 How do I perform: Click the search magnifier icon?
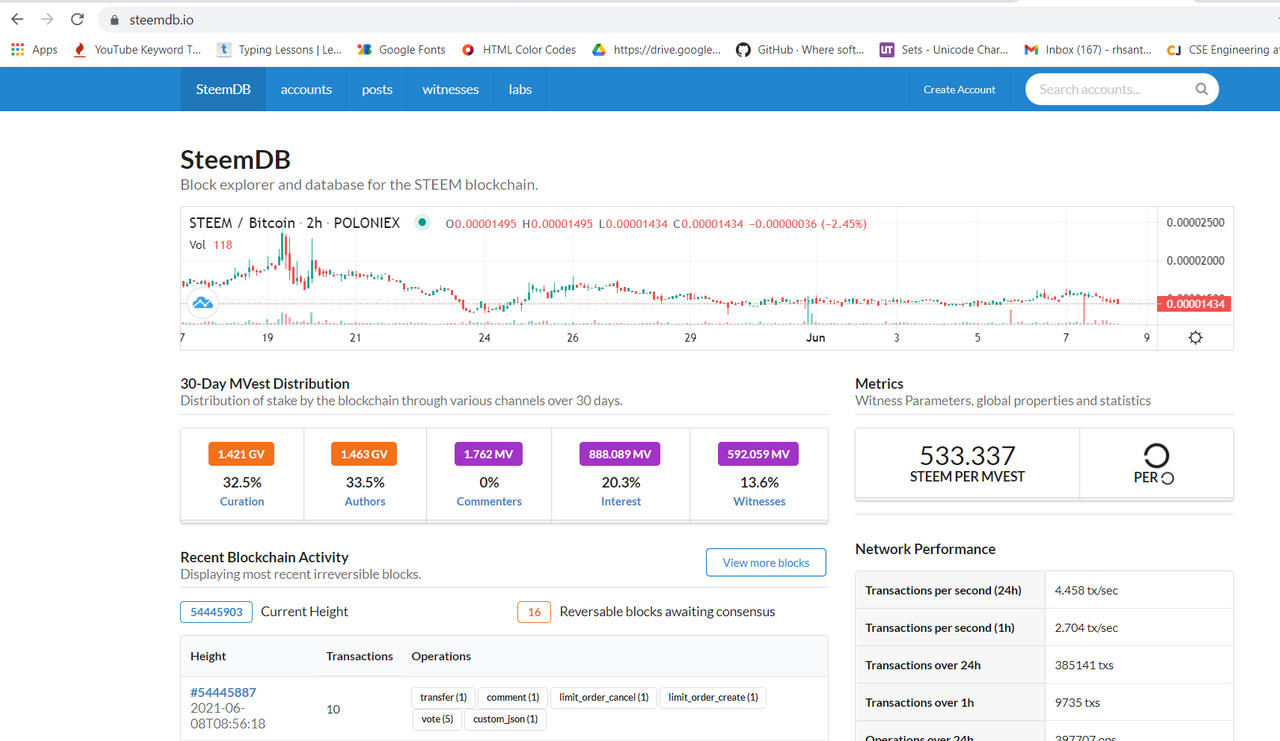click(1201, 89)
